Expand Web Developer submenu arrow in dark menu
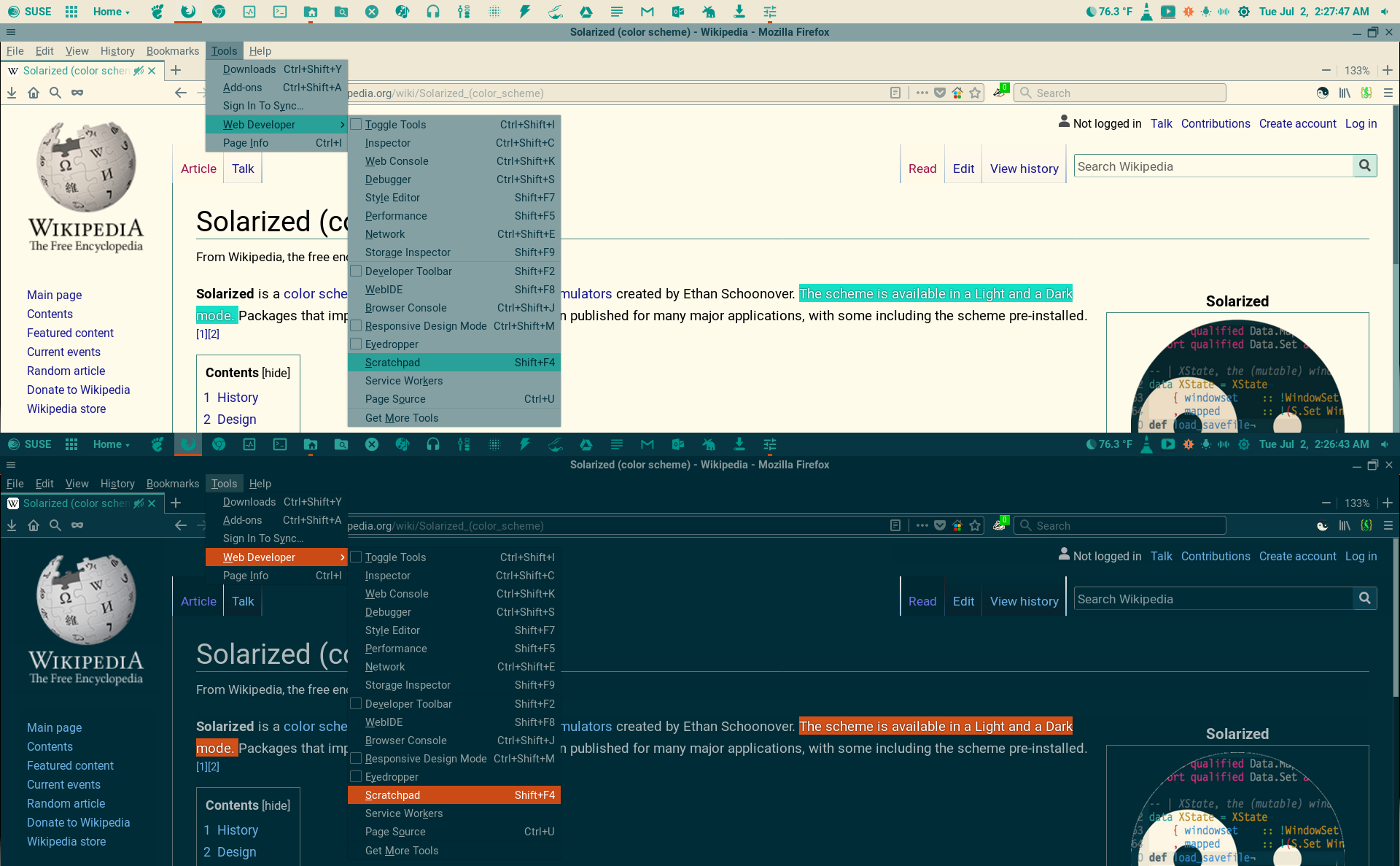Screen dimensions: 1400x866 pos(342,557)
